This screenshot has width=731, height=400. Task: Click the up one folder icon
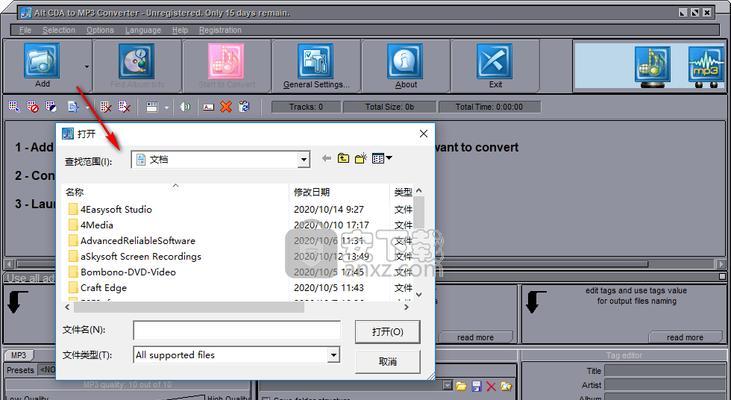344,159
